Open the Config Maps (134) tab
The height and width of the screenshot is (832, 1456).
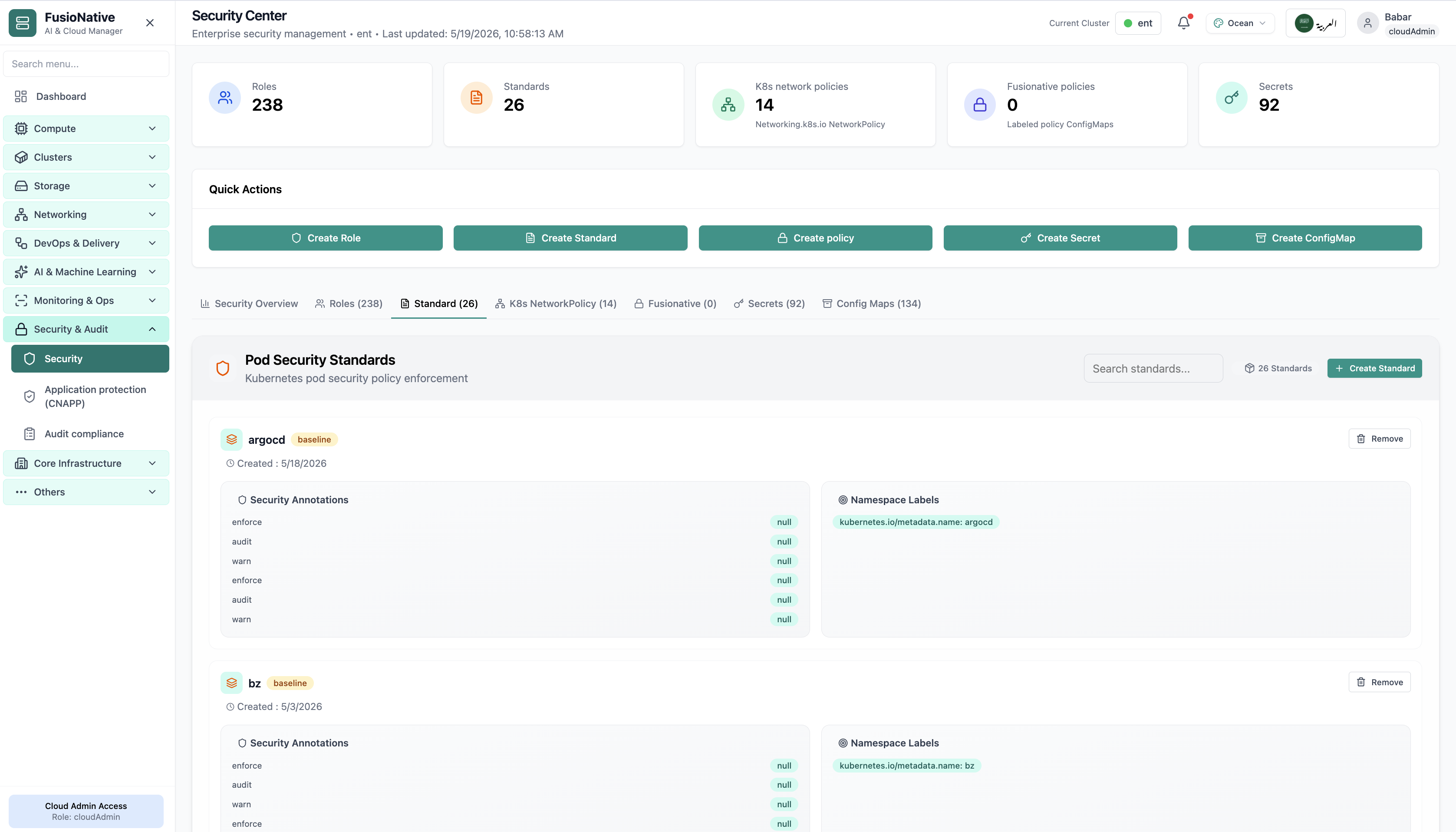(872, 304)
